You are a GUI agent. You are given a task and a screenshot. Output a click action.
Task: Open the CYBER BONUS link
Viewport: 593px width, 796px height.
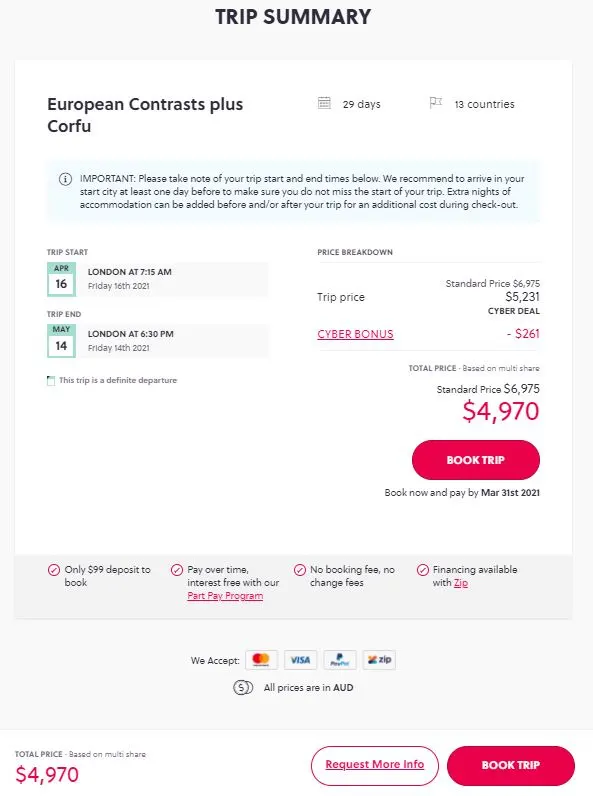[x=355, y=334]
